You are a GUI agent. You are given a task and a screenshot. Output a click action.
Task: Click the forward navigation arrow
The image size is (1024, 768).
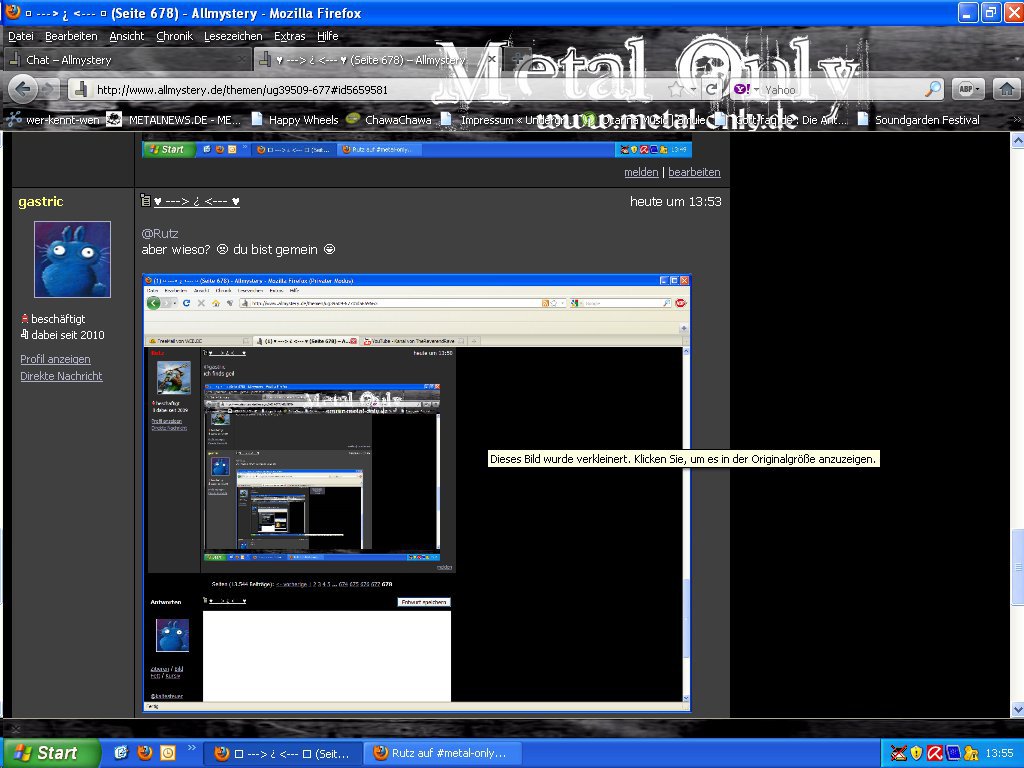[x=50, y=89]
